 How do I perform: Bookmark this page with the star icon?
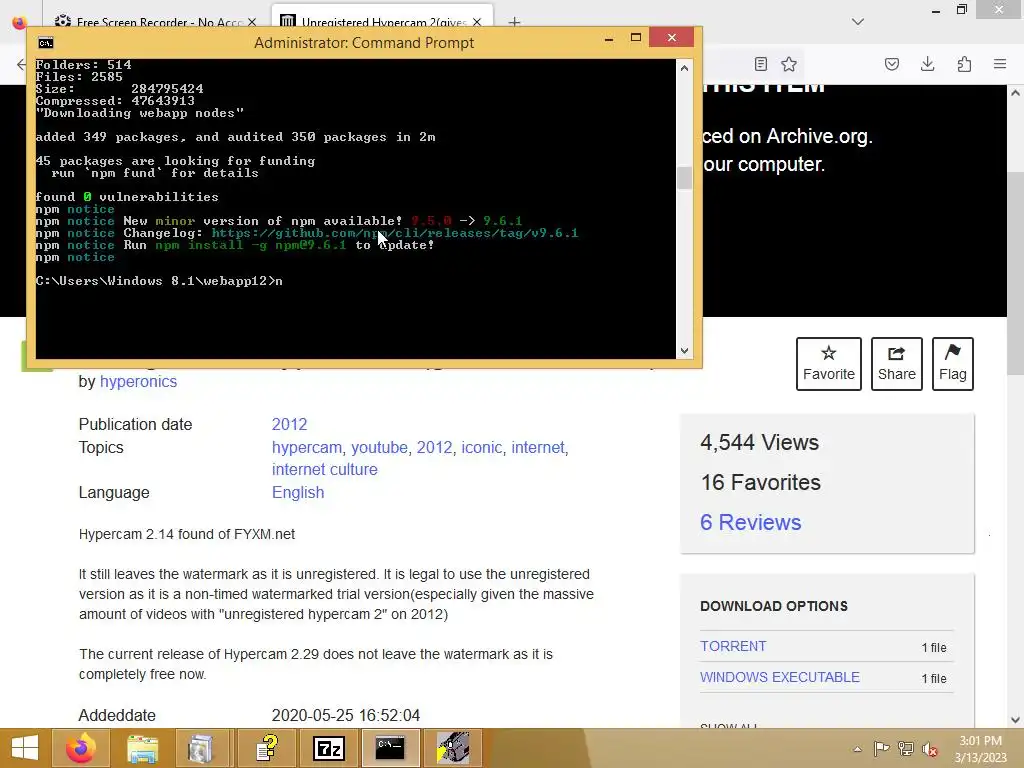coord(789,64)
